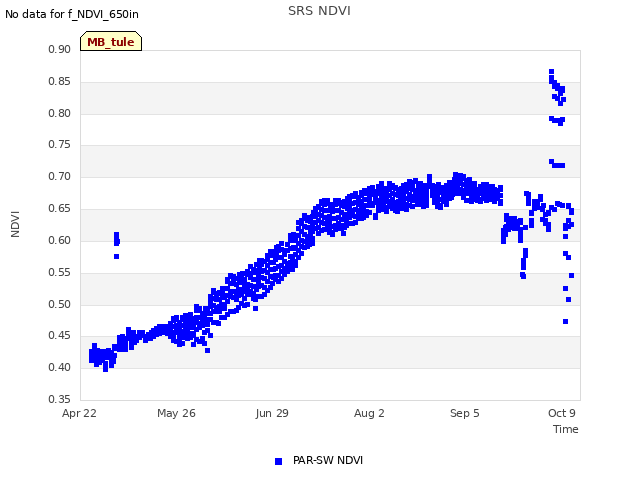The width and height of the screenshot is (640, 480).
Task: Click the Time x-axis label
Action: pyautogui.click(x=565, y=429)
